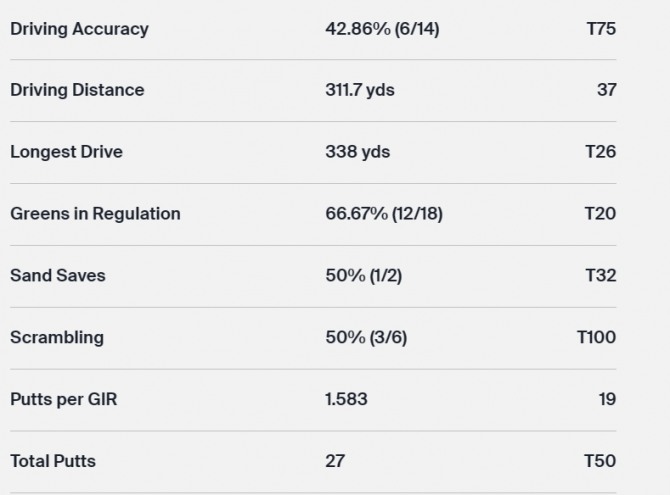Viewport: 670px width, 495px height.
Task: Select the 311.7 yds value
Action: [x=360, y=90]
